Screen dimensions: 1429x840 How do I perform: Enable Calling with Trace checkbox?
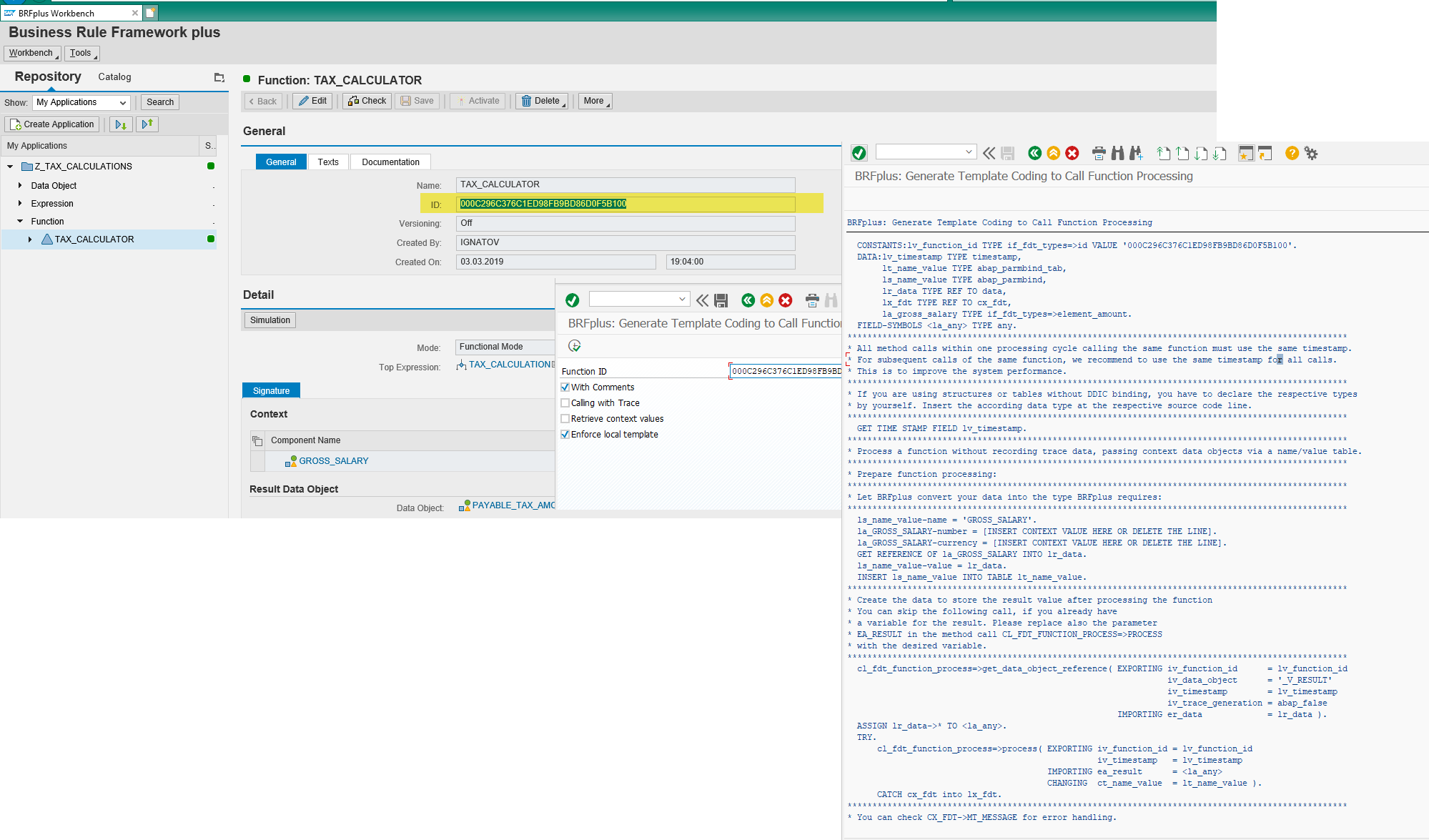click(x=565, y=403)
